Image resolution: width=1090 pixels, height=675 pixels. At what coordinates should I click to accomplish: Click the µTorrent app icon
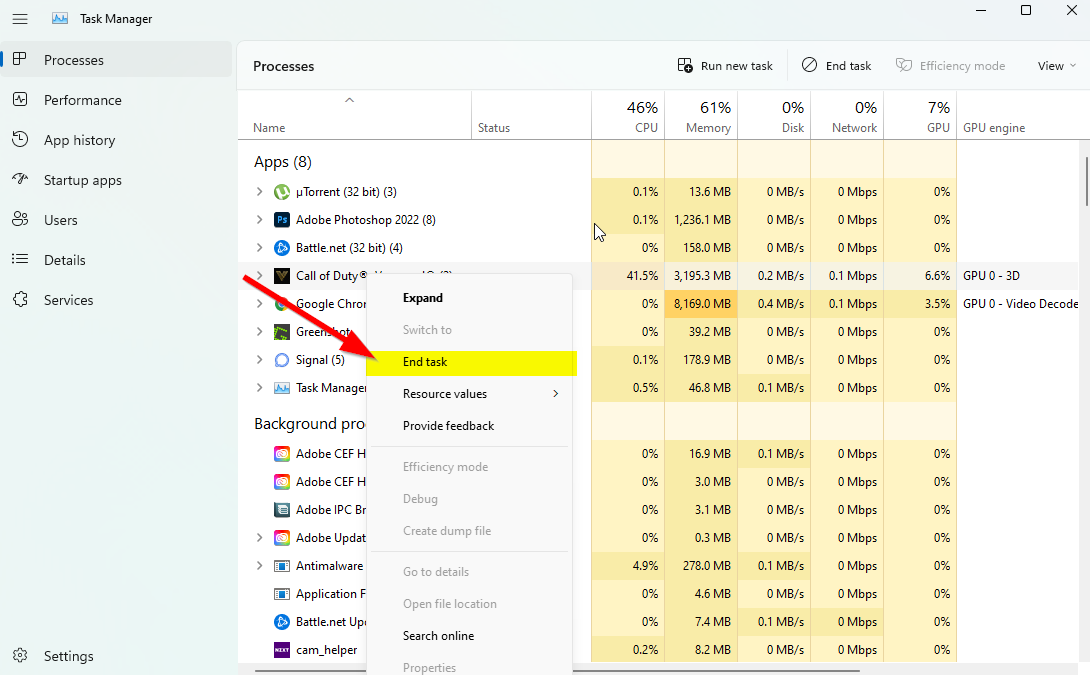(282, 192)
